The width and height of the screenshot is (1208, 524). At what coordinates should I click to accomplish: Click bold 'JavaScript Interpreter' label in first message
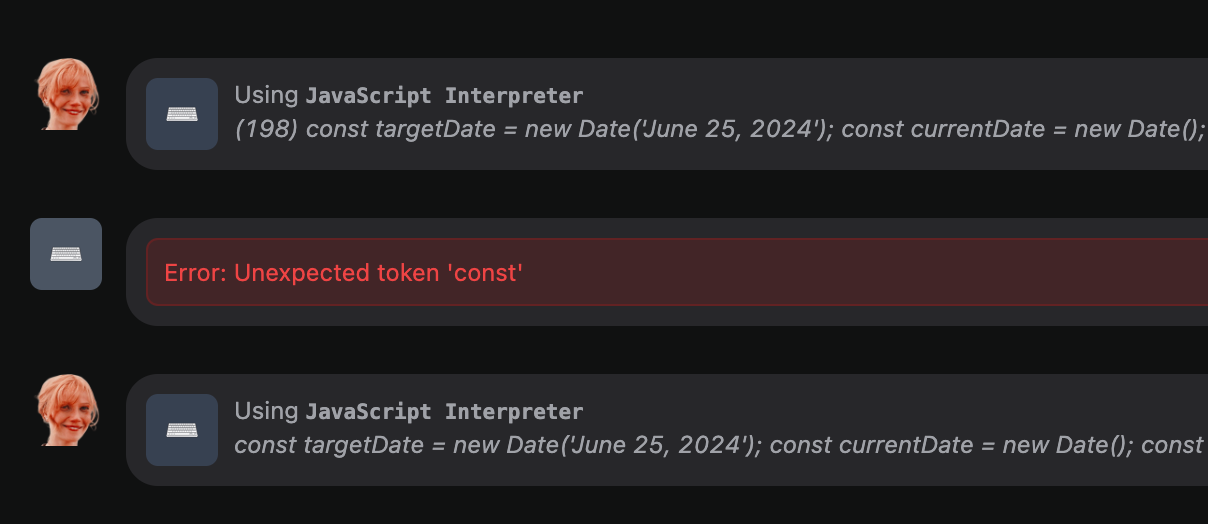click(444, 96)
